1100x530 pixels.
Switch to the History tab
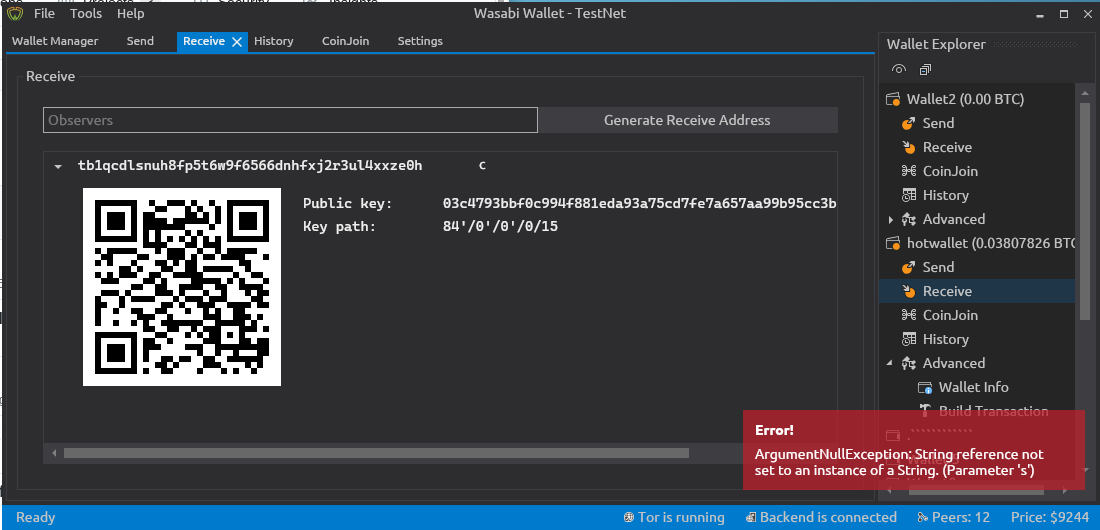pyautogui.click(x=274, y=41)
